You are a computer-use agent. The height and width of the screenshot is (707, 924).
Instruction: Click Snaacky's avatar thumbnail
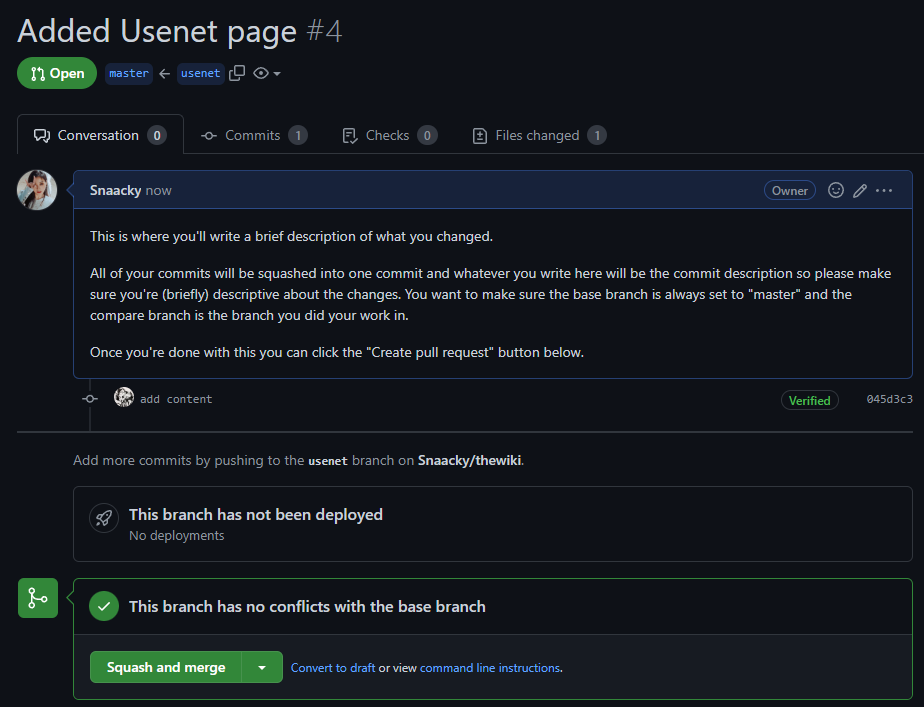pos(37,189)
